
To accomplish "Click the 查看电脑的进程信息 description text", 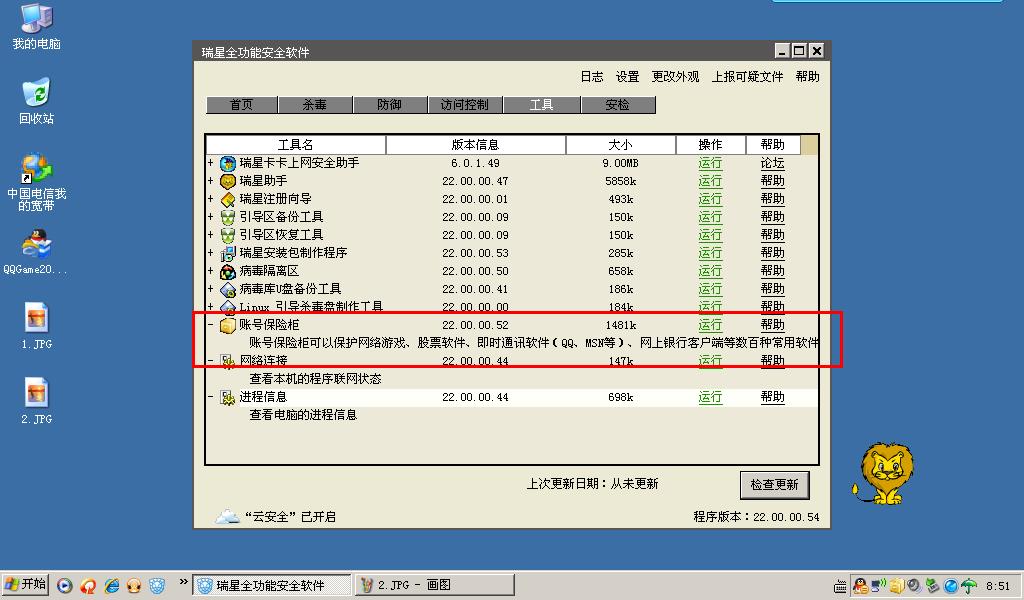I will coord(303,415).
